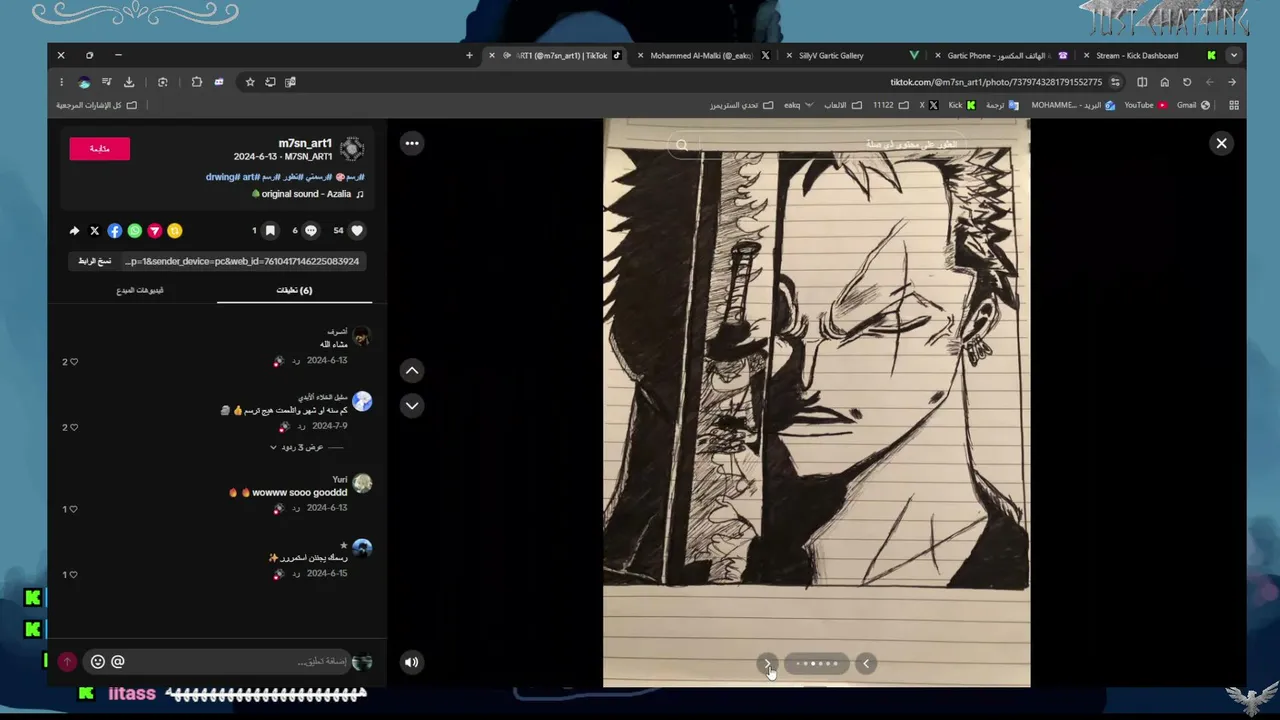Open the browser downloads
This screenshot has height=720, width=1280.
[129, 82]
